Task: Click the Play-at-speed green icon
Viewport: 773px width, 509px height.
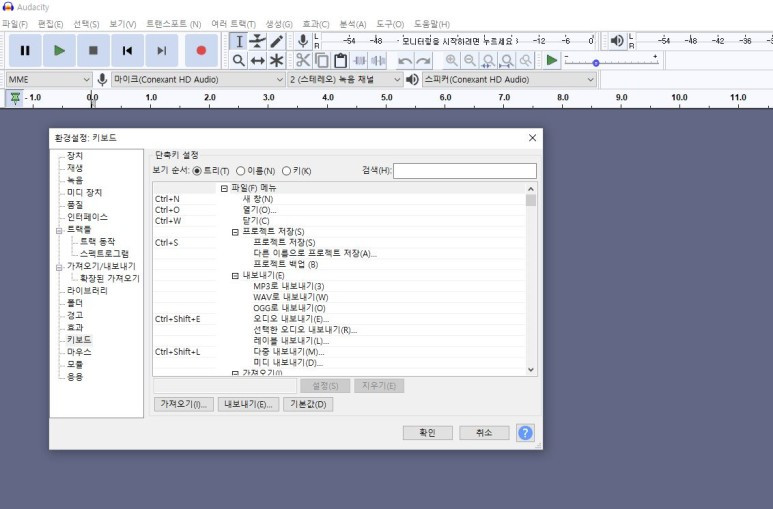Action: coord(552,61)
